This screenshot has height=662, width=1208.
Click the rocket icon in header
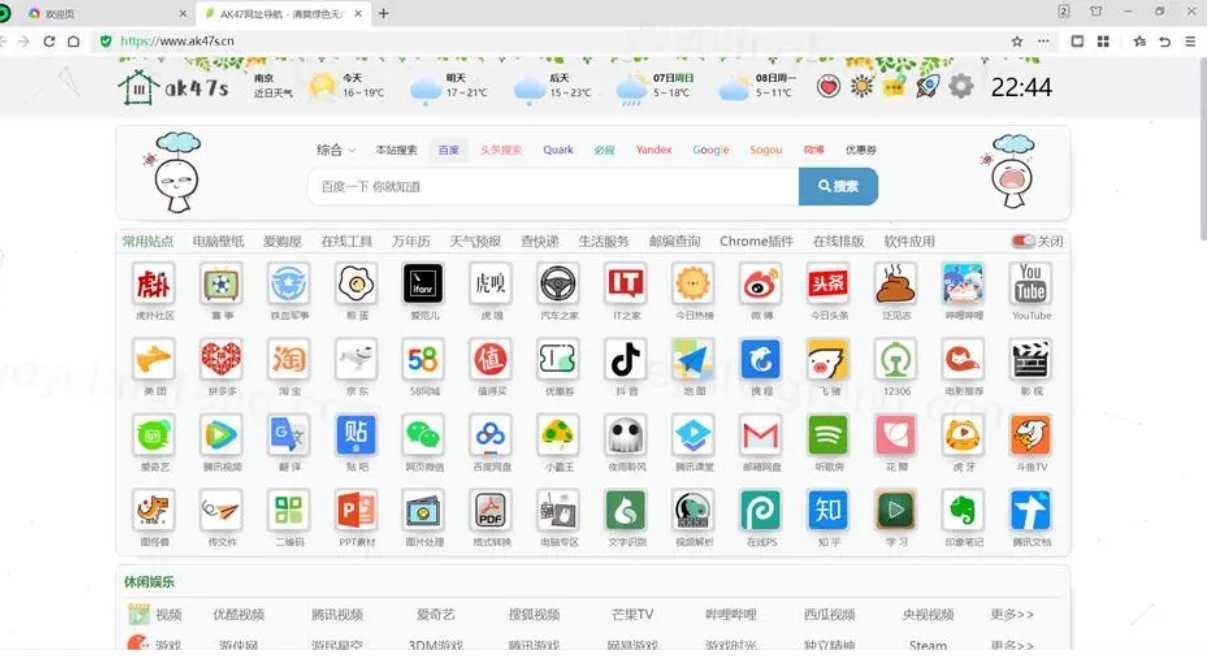(x=928, y=86)
